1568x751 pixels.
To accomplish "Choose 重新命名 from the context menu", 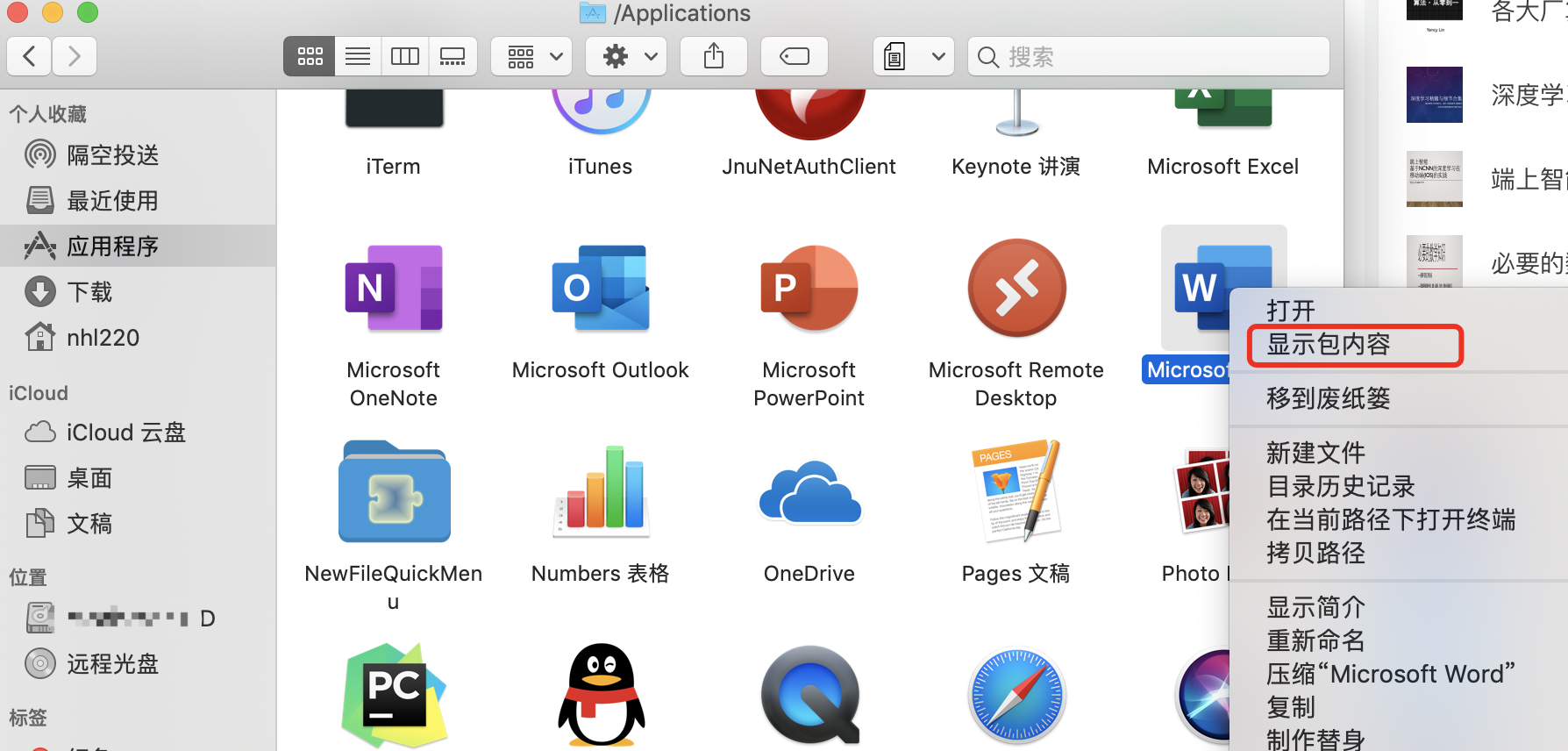I will coord(1399,640).
